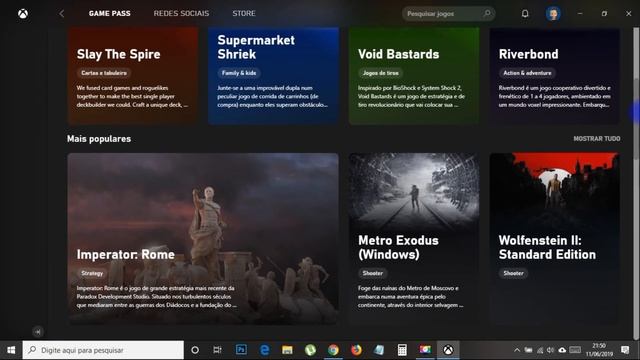The width and height of the screenshot is (640, 360).
Task: Open the taskbar clock and date
Action: click(599, 350)
